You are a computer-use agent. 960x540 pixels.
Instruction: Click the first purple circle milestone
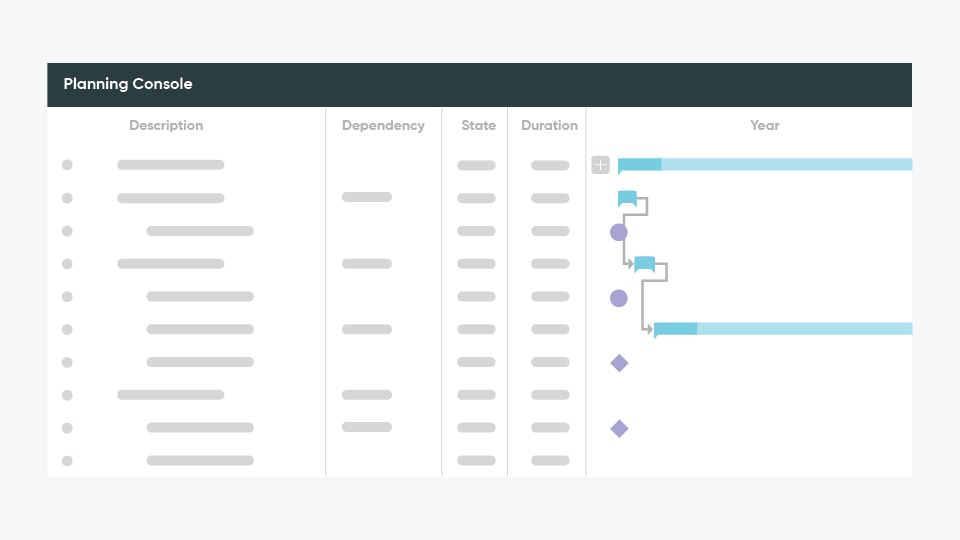(x=619, y=232)
